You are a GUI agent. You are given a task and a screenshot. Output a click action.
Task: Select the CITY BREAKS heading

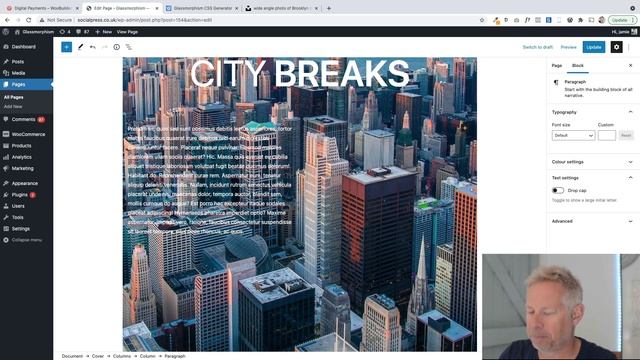[x=300, y=73]
